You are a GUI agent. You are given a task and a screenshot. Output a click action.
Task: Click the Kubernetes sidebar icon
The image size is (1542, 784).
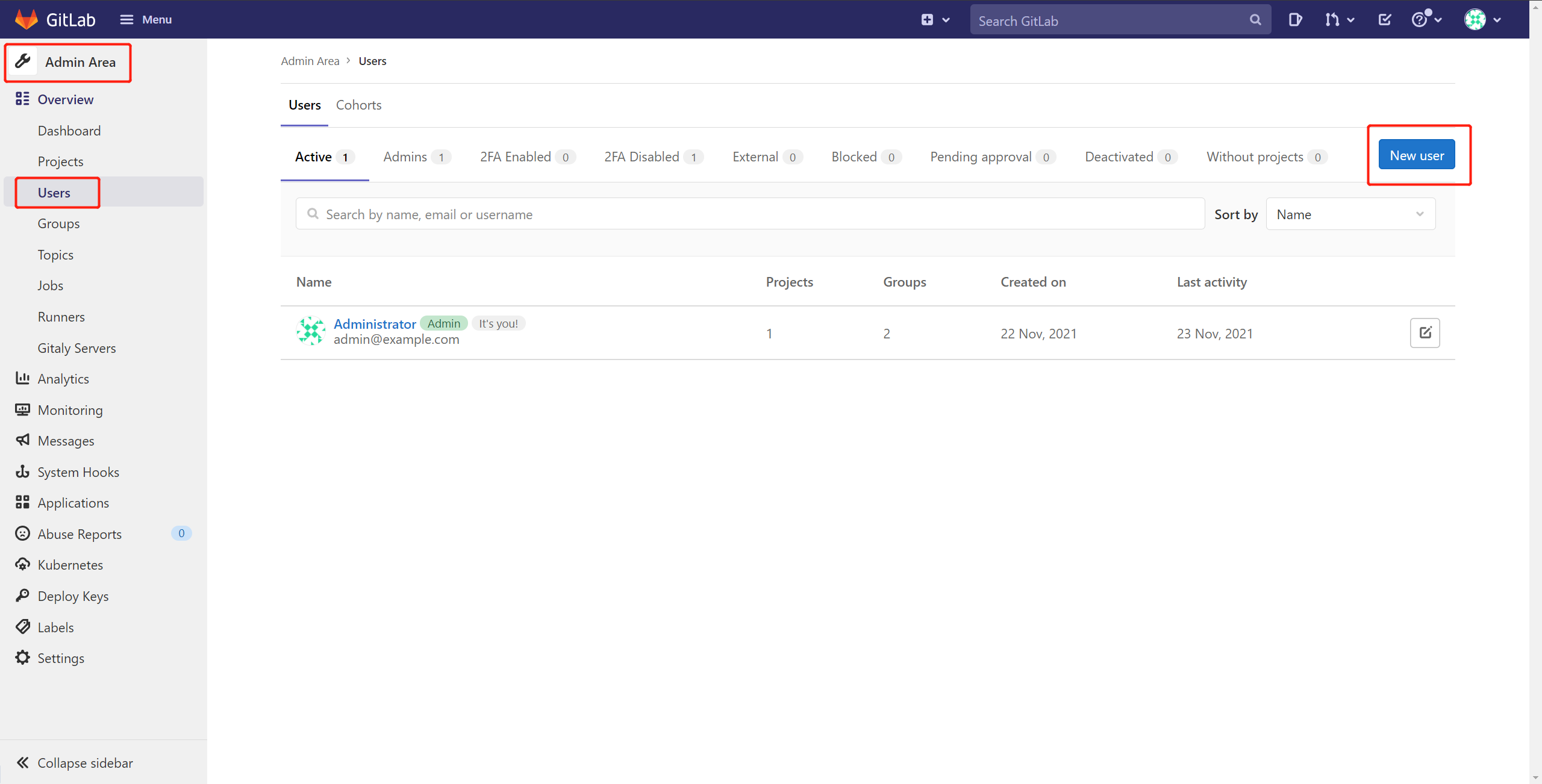coord(22,565)
